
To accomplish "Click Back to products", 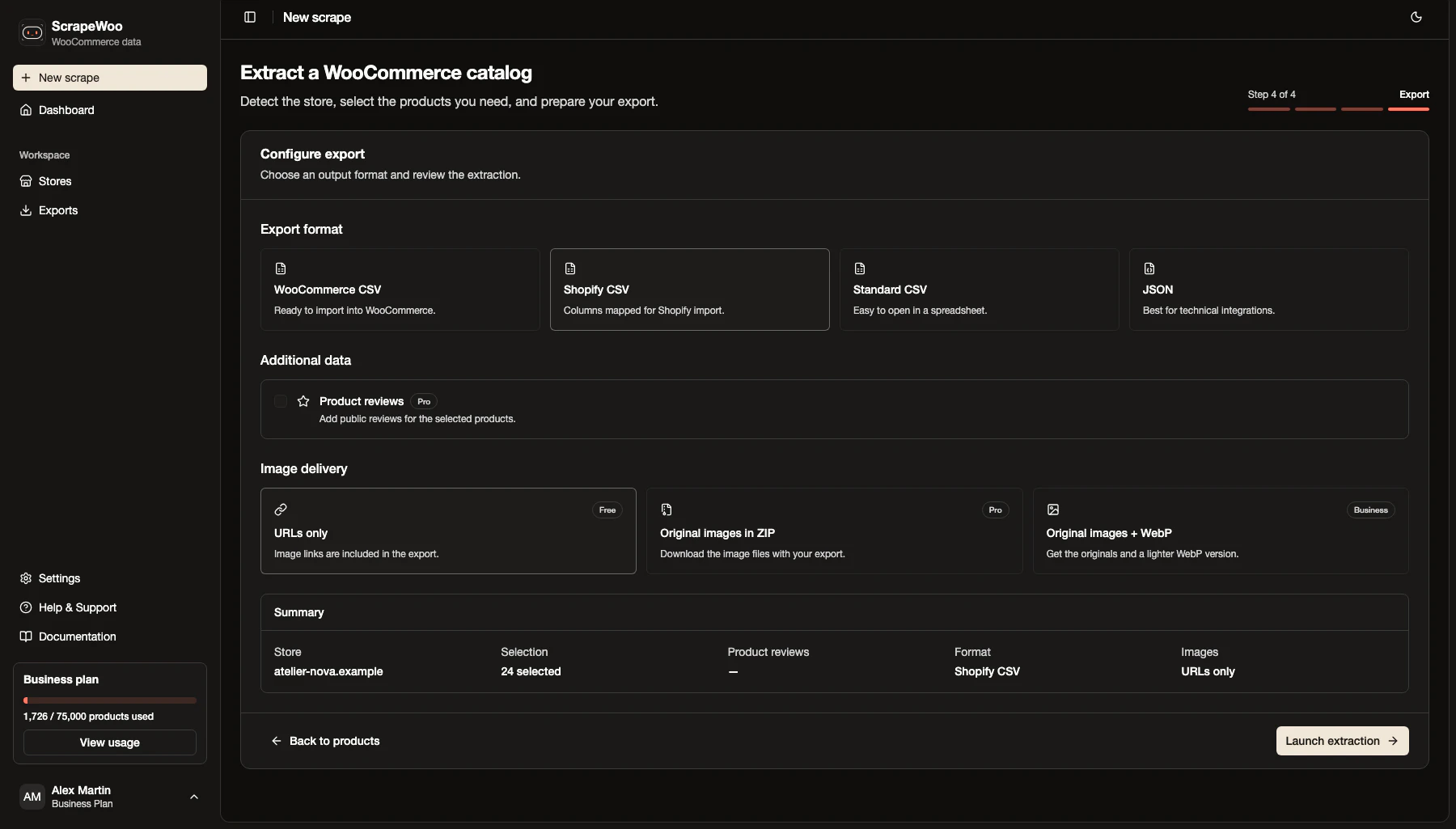I will click(325, 741).
